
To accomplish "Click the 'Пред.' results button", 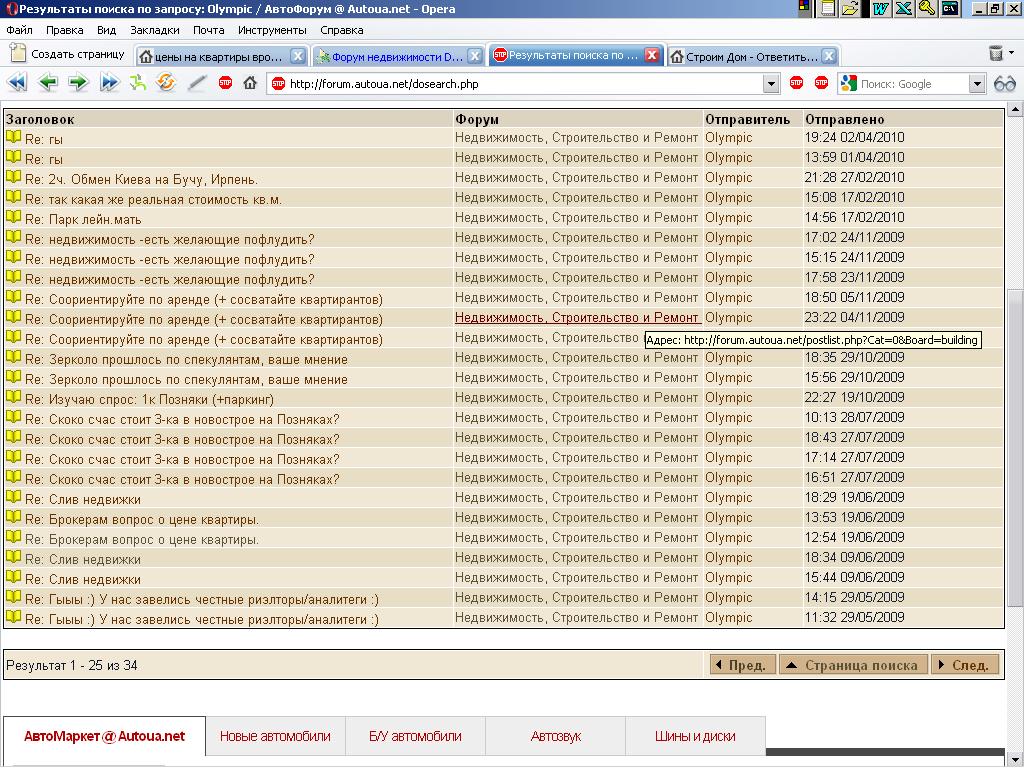I will [x=743, y=665].
